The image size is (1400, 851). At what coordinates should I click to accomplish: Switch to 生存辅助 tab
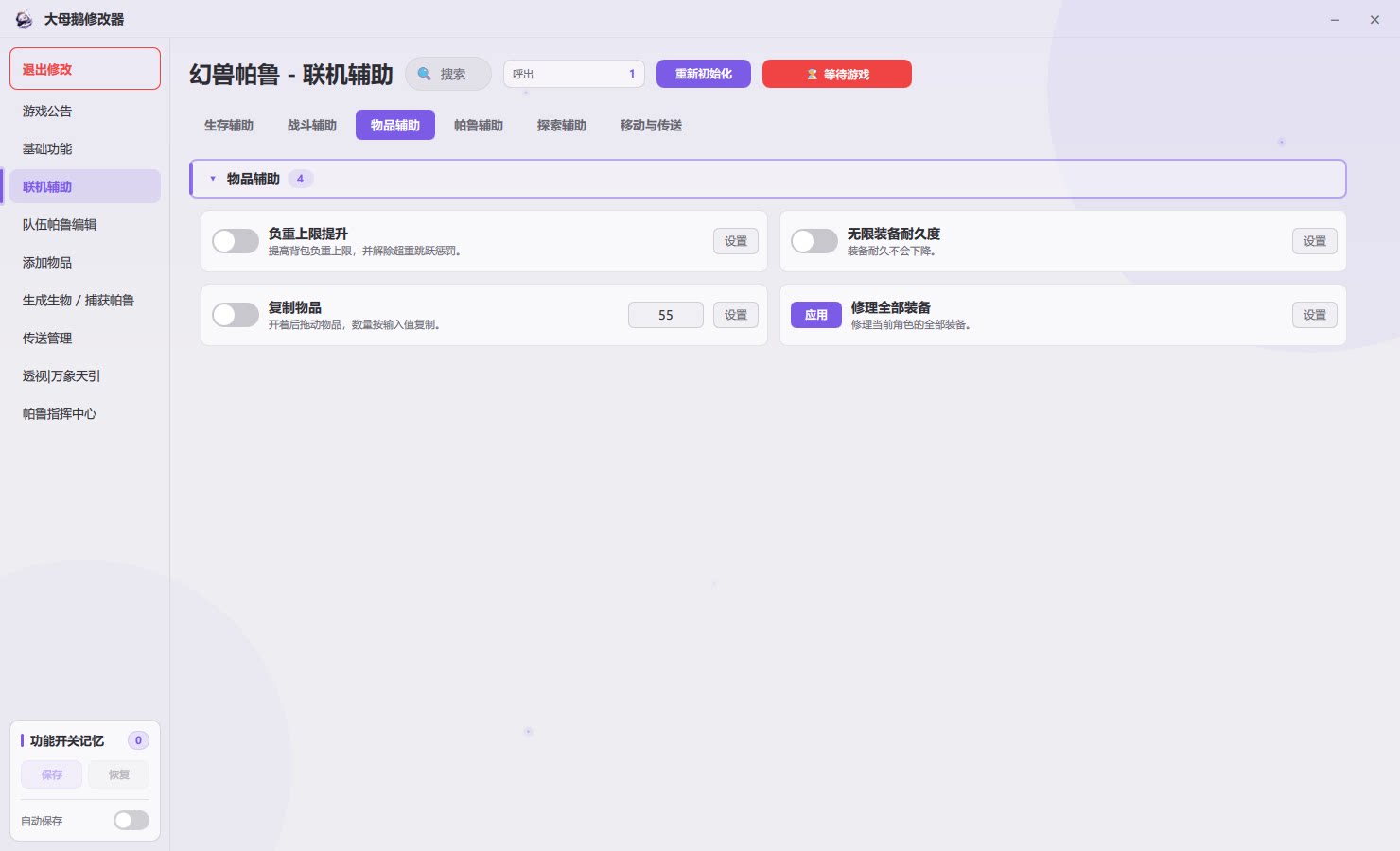coord(229,125)
